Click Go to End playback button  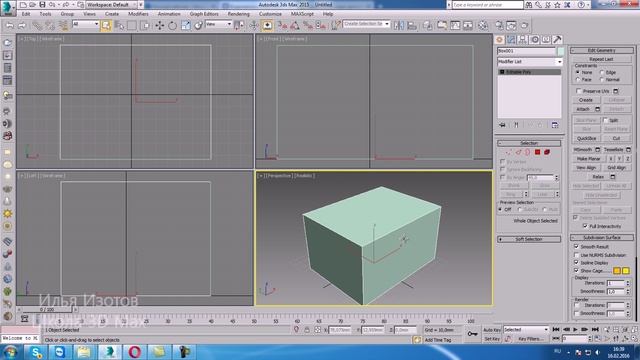(x=595, y=329)
